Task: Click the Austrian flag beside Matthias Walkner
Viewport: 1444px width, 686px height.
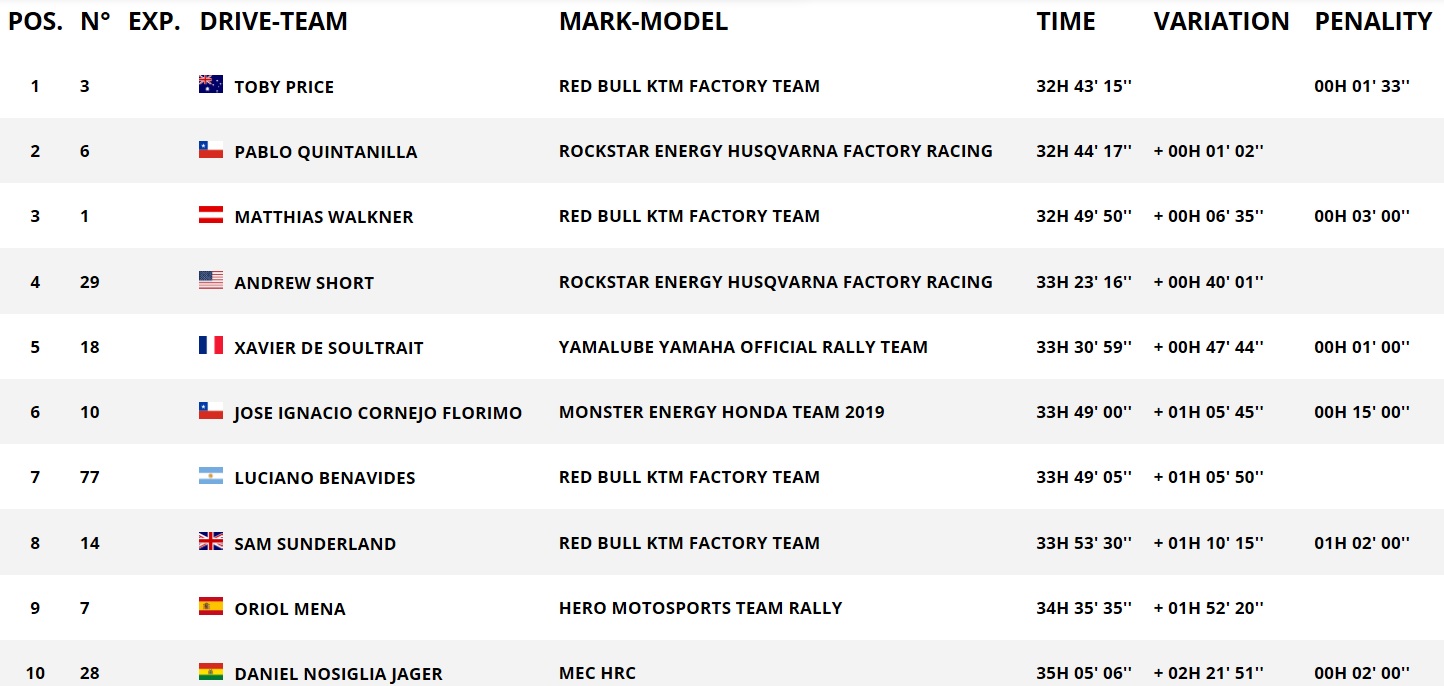Action: click(x=211, y=214)
